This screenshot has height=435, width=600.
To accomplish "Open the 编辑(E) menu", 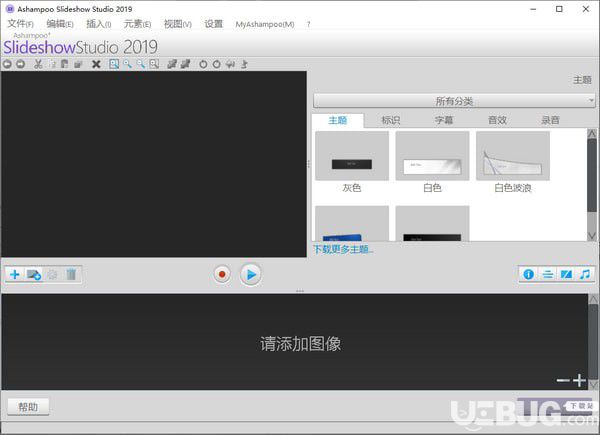I will coord(60,24).
